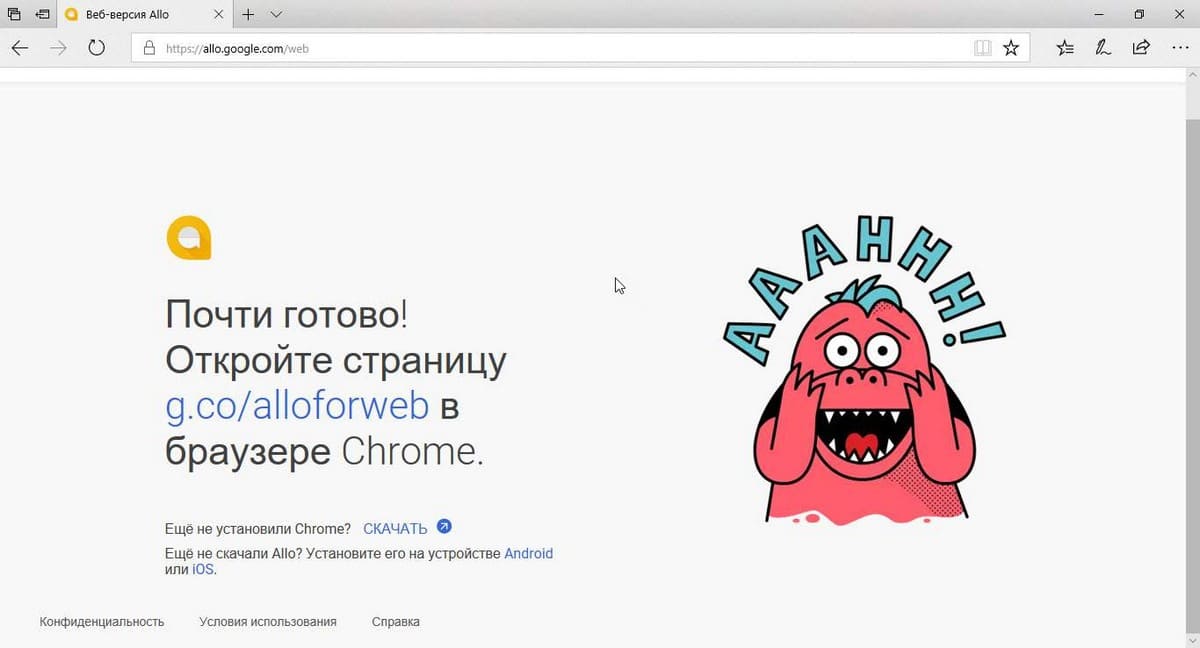1200x648 pixels.
Task: Open a new tab plus button
Action: [x=248, y=14]
